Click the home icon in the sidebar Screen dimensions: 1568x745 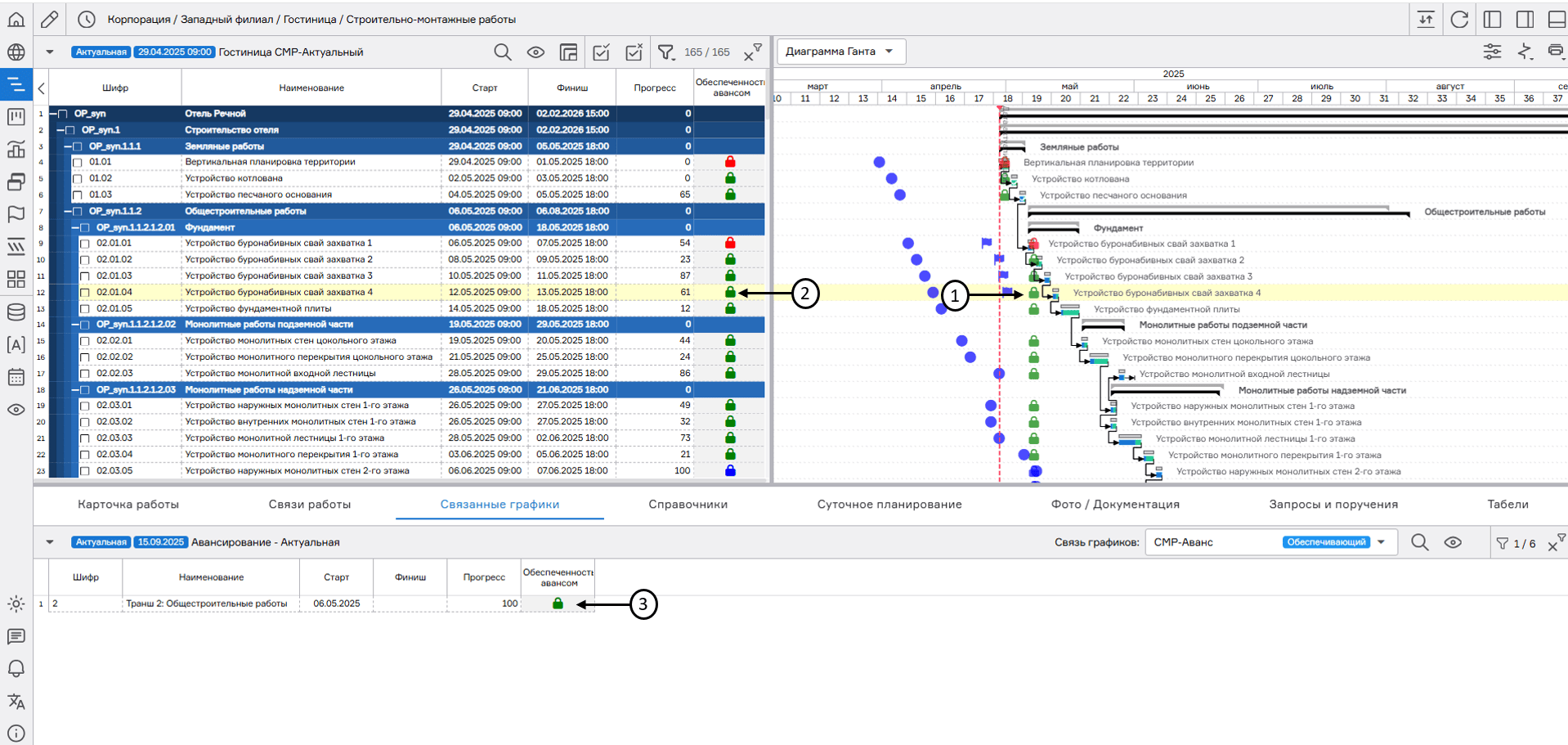coord(16,19)
